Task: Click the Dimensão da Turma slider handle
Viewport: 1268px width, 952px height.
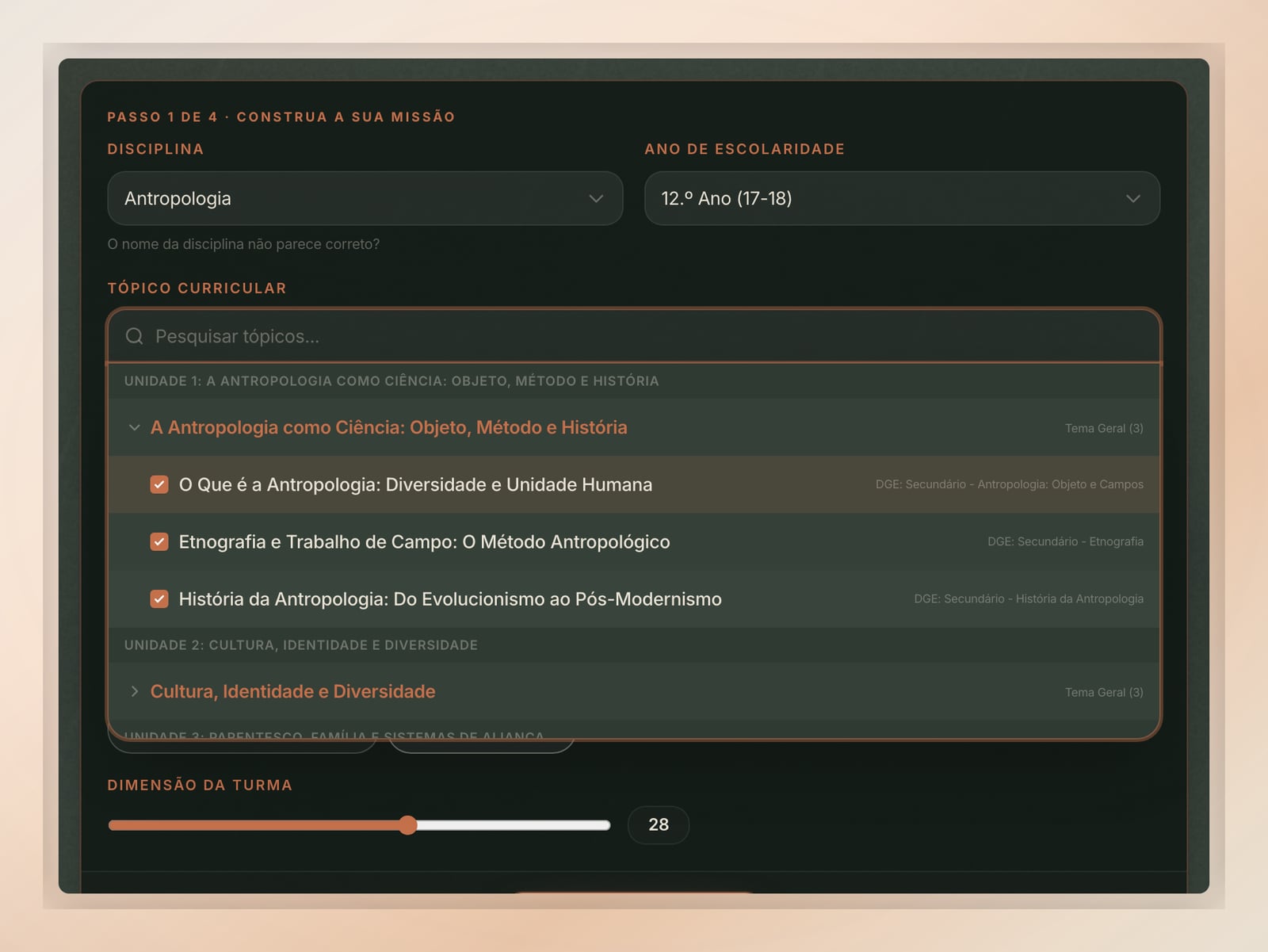Action: point(407,825)
